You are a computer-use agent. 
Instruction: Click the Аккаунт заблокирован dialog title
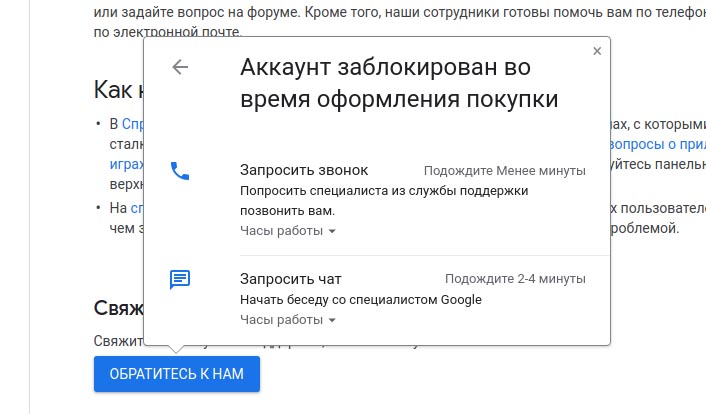pos(399,83)
